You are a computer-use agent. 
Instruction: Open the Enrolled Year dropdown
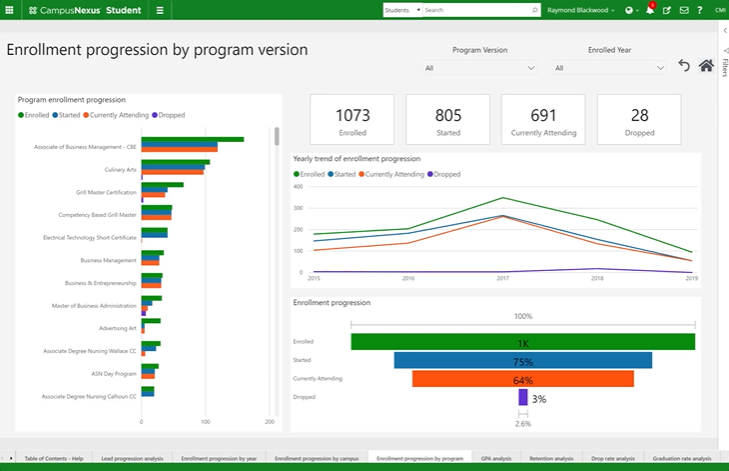(x=609, y=68)
